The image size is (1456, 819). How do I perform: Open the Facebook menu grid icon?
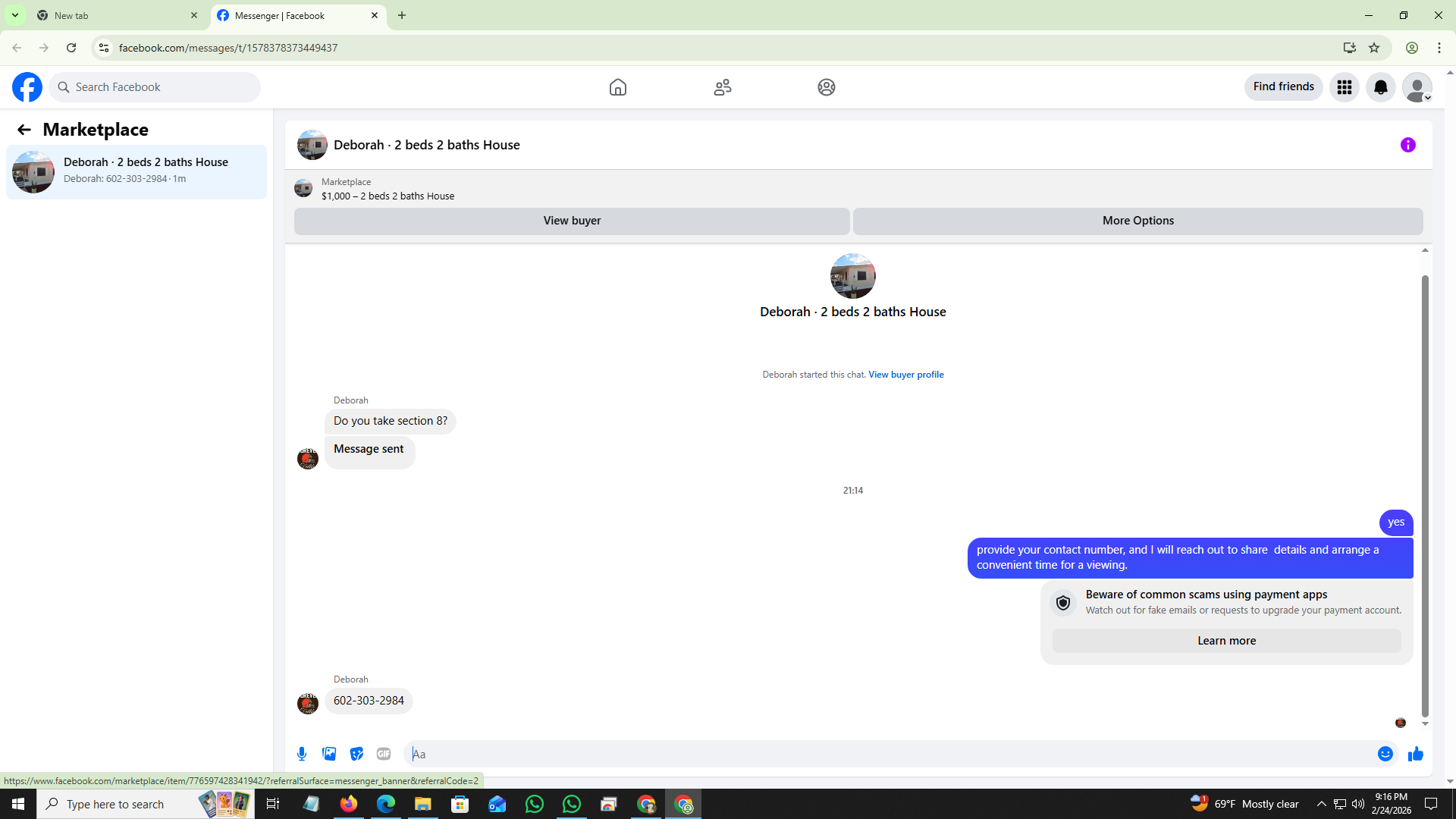1344,87
